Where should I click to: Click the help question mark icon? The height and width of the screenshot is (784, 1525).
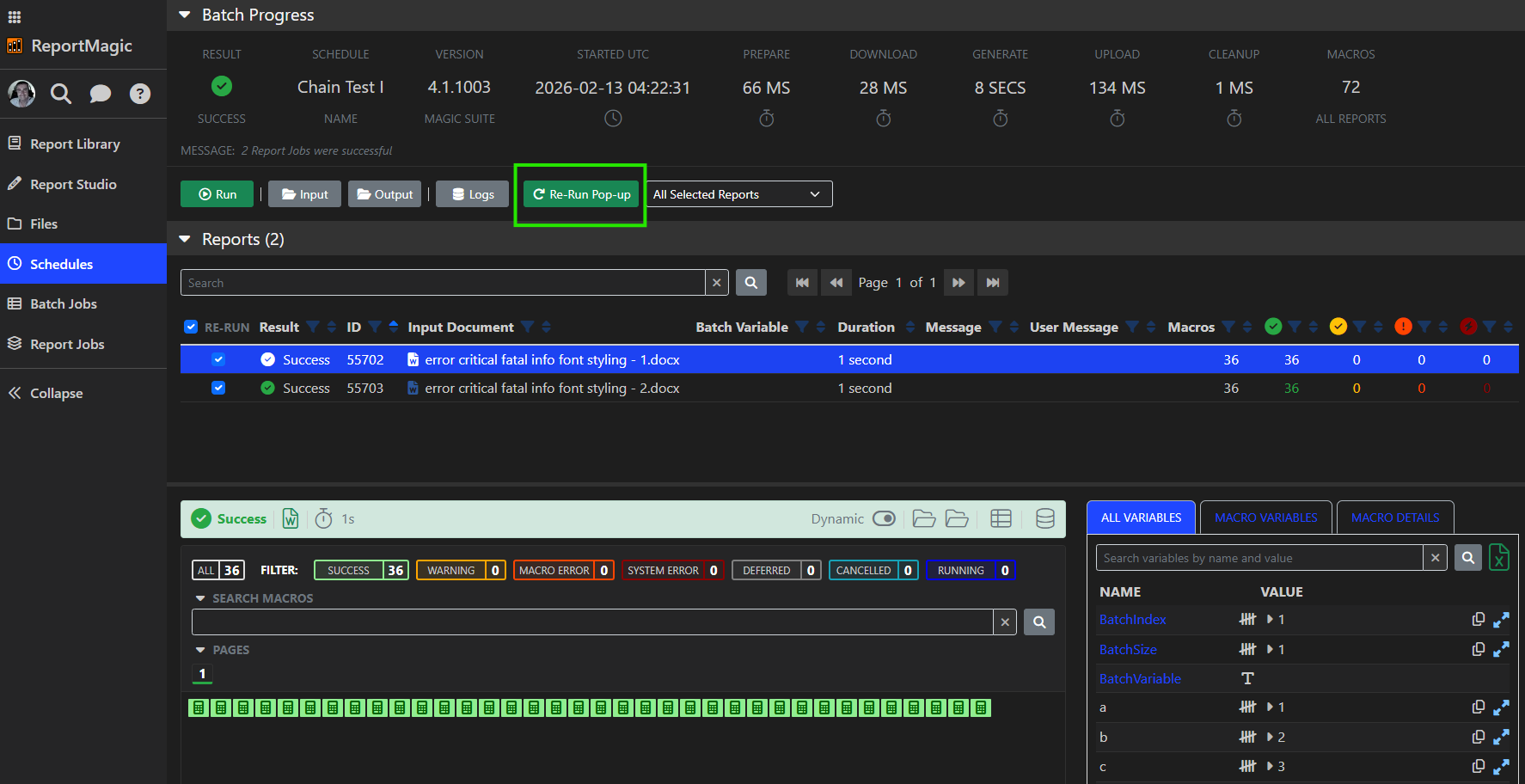coord(140,93)
